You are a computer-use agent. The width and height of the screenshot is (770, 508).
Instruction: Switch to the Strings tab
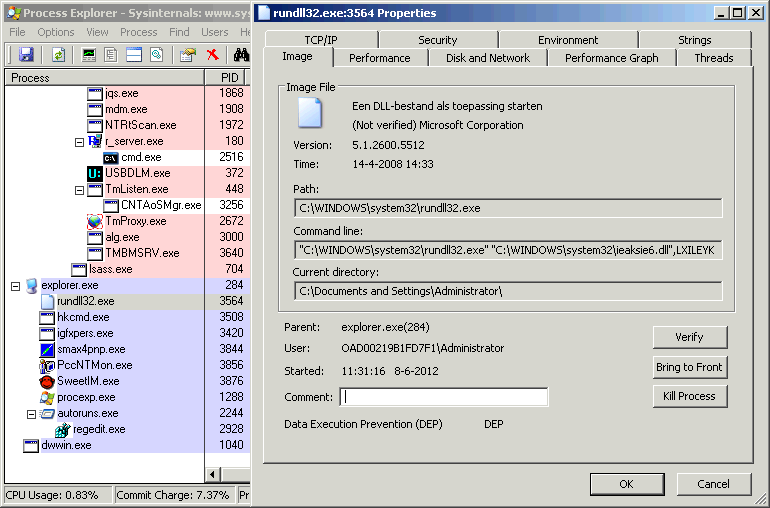(695, 40)
